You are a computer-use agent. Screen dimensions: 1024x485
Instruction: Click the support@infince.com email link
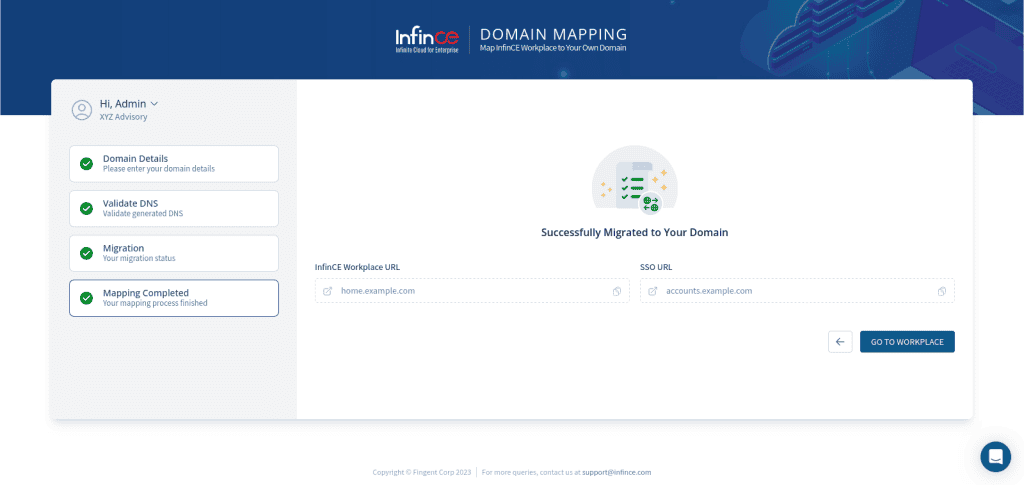tap(616, 472)
